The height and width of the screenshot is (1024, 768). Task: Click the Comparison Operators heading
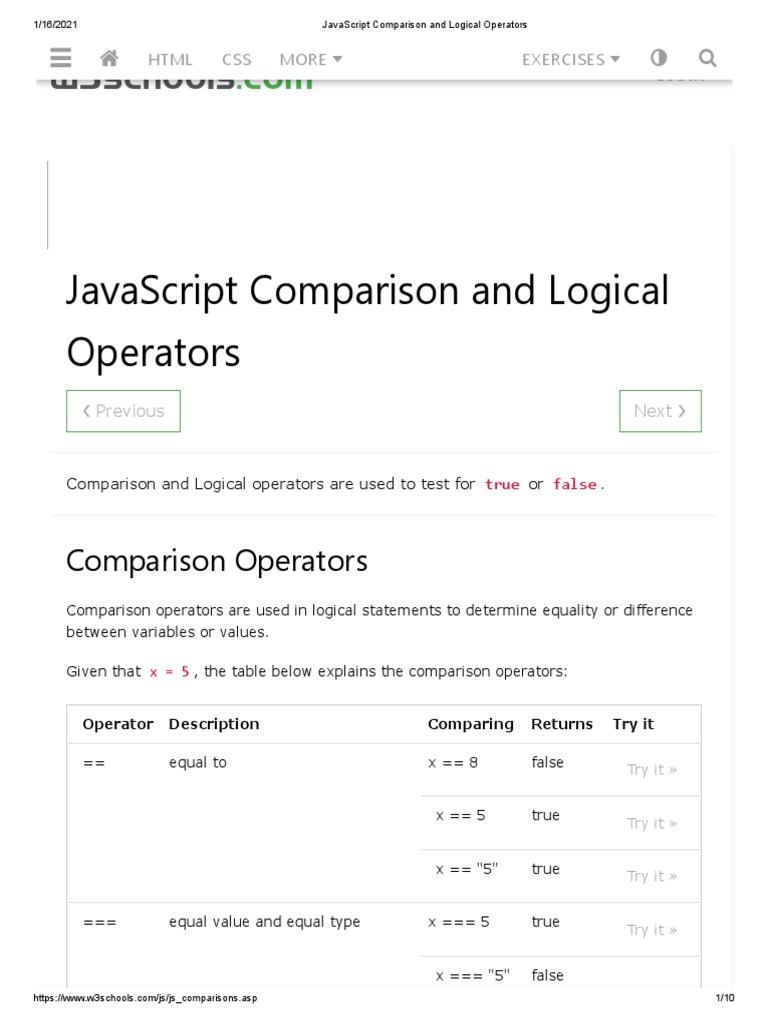click(217, 561)
